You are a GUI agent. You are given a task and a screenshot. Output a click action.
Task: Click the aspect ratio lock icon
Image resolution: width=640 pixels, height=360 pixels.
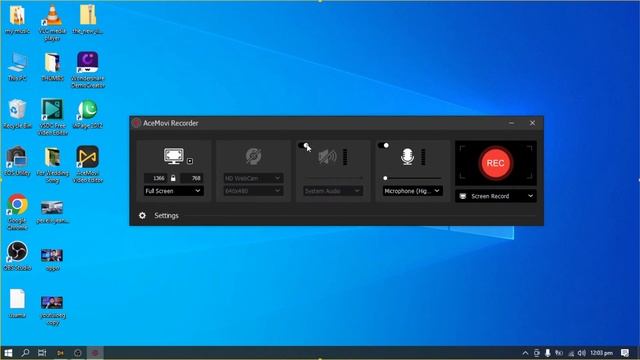[x=173, y=178]
